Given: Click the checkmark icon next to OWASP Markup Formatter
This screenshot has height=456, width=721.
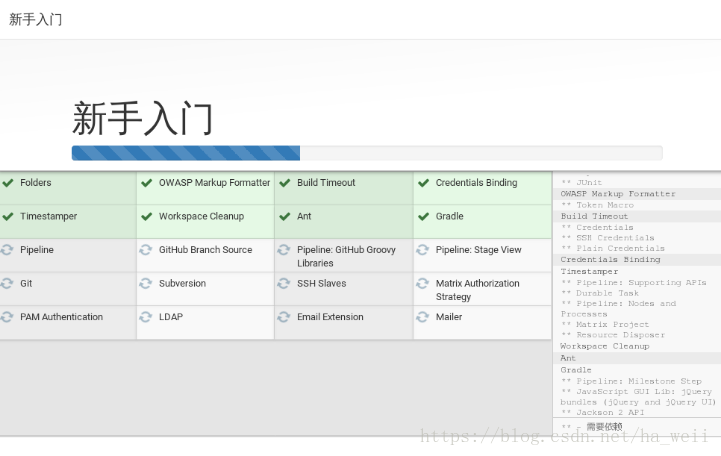Looking at the screenshot, I should 147,183.
